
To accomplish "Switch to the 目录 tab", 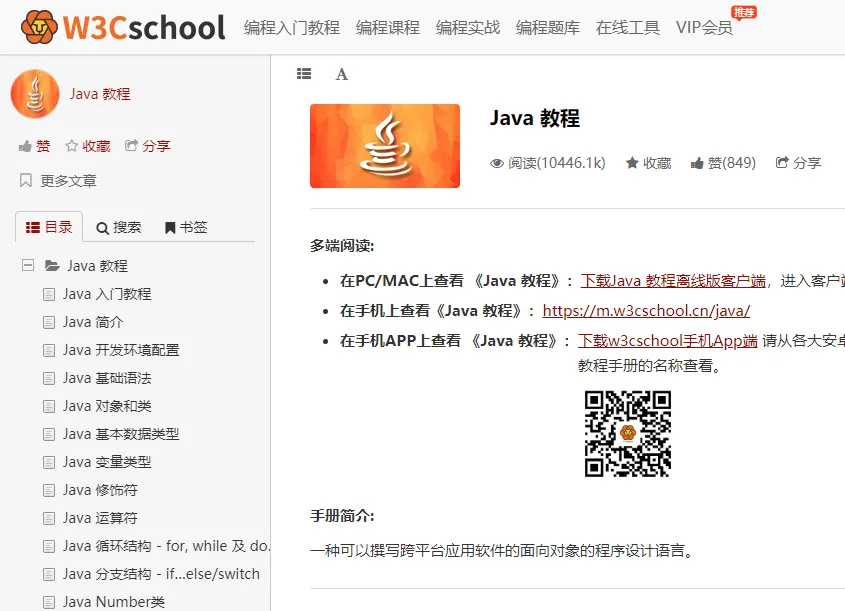I will click(x=49, y=227).
